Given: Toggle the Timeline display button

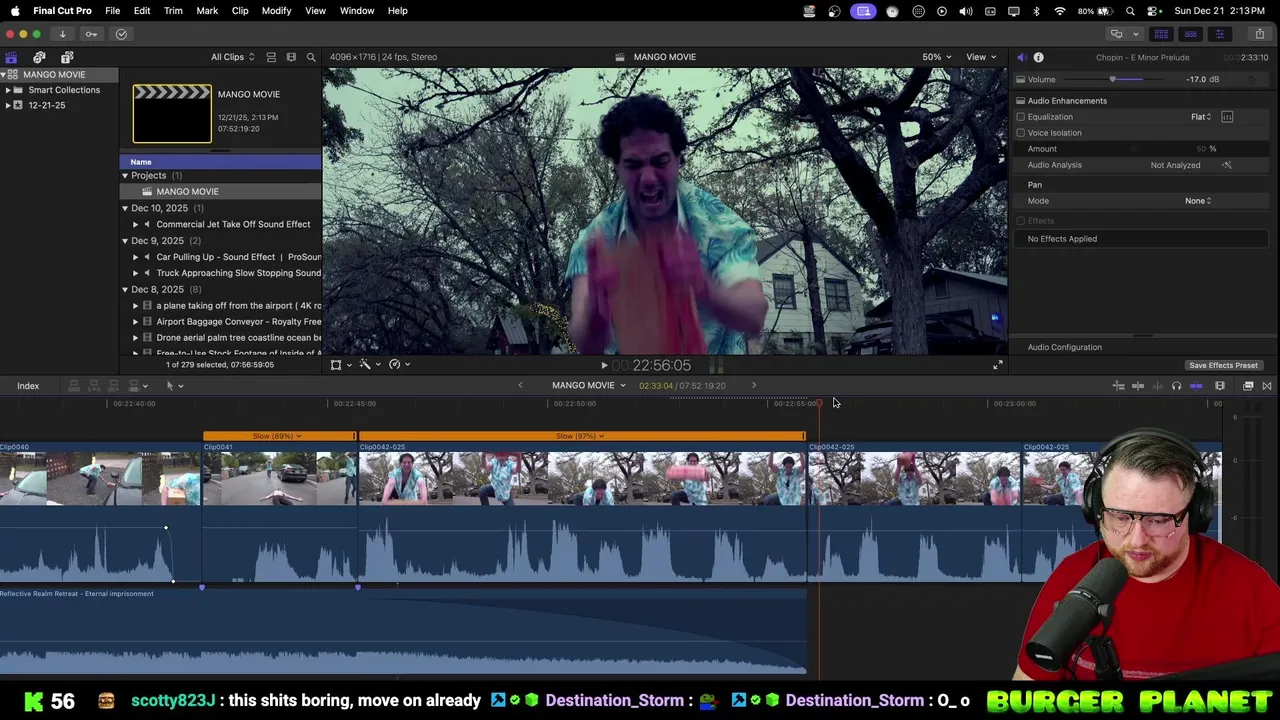Looking at the screenshot, I should pyautogui.click(x=1190, y=34).
